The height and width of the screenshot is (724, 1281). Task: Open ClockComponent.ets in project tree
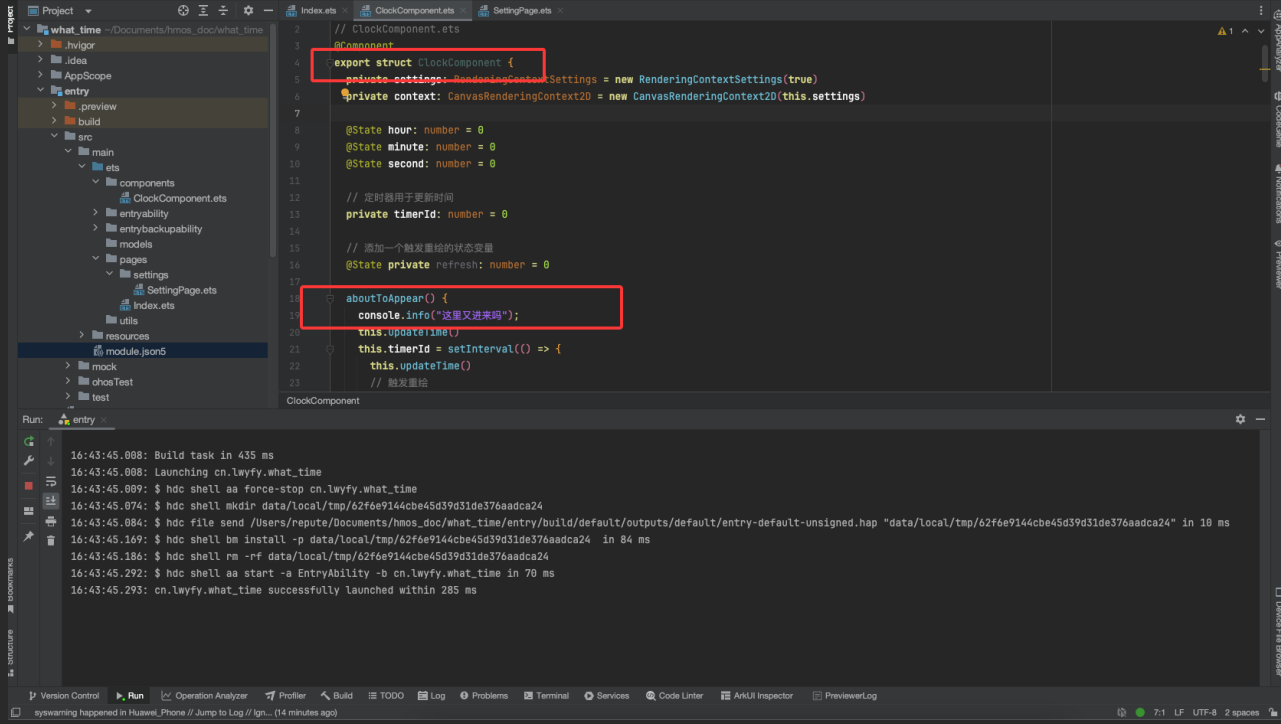172,198
